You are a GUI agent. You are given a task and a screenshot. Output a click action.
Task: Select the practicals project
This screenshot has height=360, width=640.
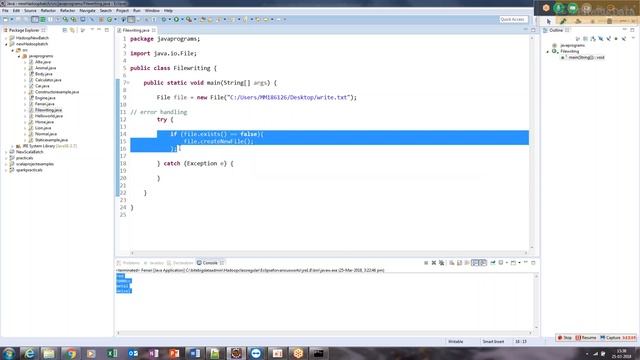click(x=24, y=158)
